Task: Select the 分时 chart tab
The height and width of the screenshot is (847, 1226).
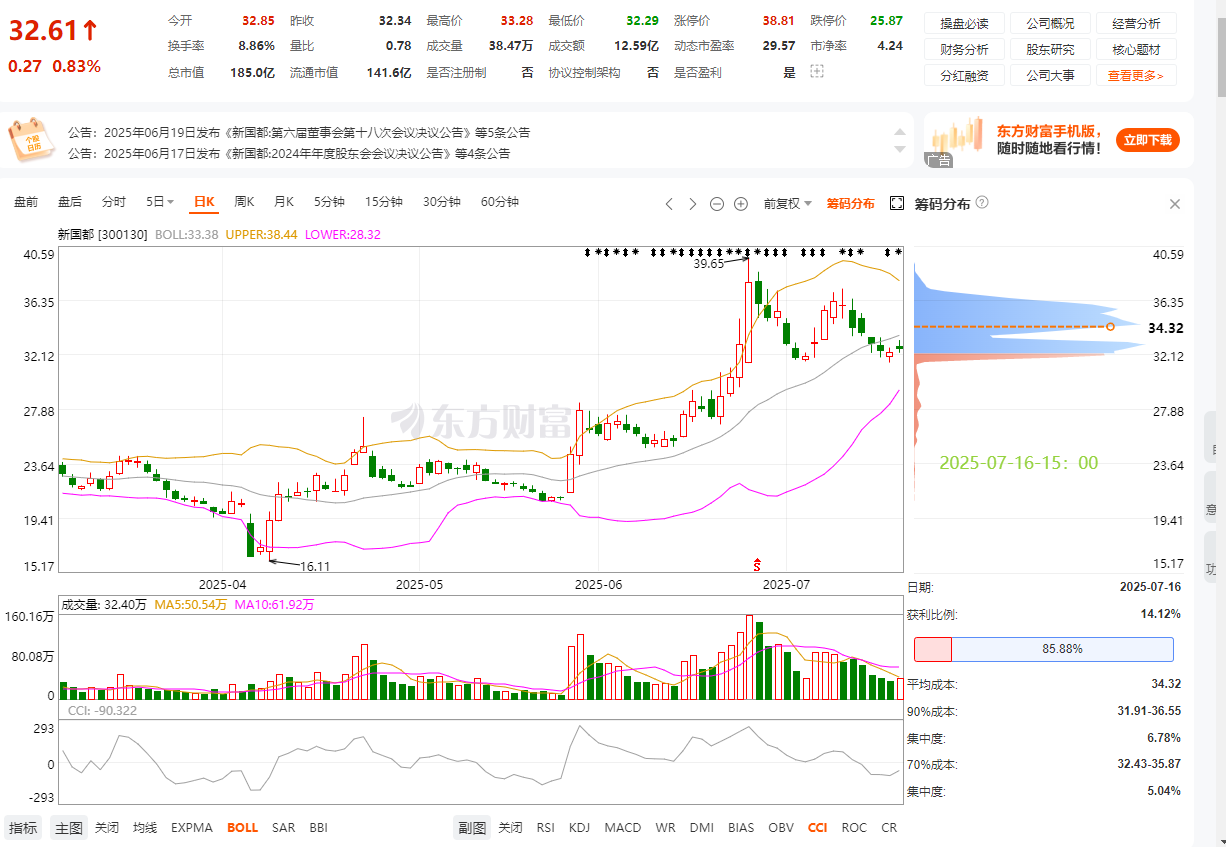Action: [x=114, y=202]
